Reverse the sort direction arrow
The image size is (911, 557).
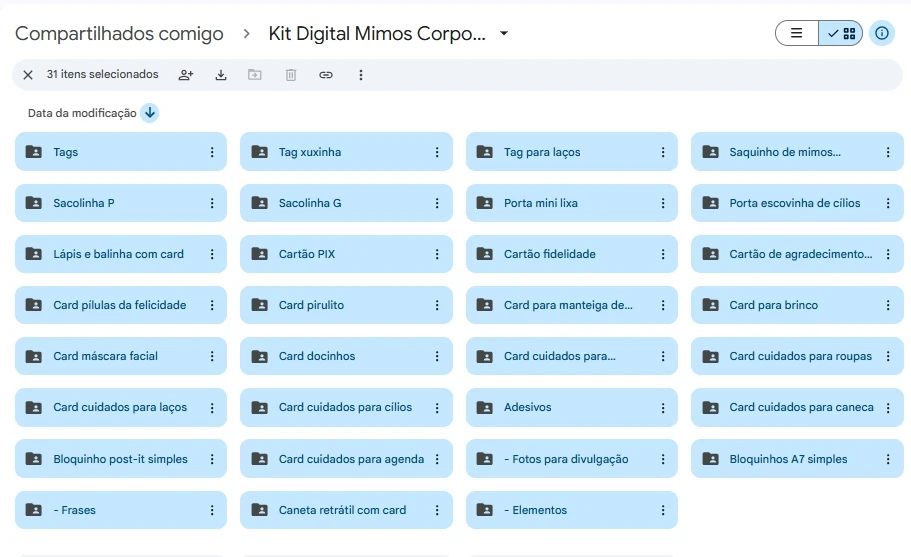[150, 113]
